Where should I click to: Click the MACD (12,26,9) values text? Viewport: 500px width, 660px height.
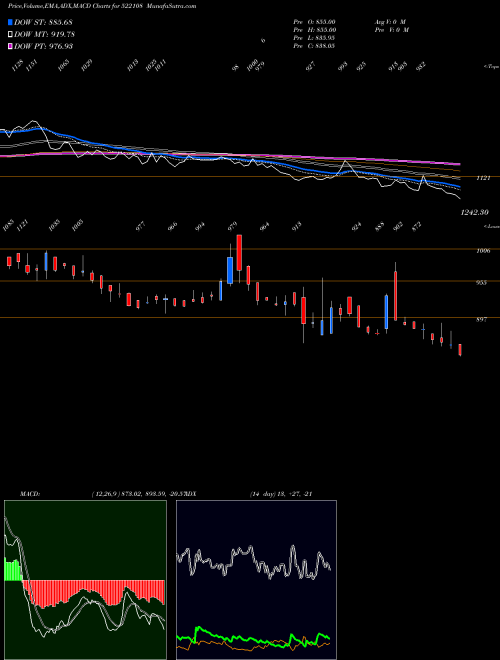(x=141, y=494)
